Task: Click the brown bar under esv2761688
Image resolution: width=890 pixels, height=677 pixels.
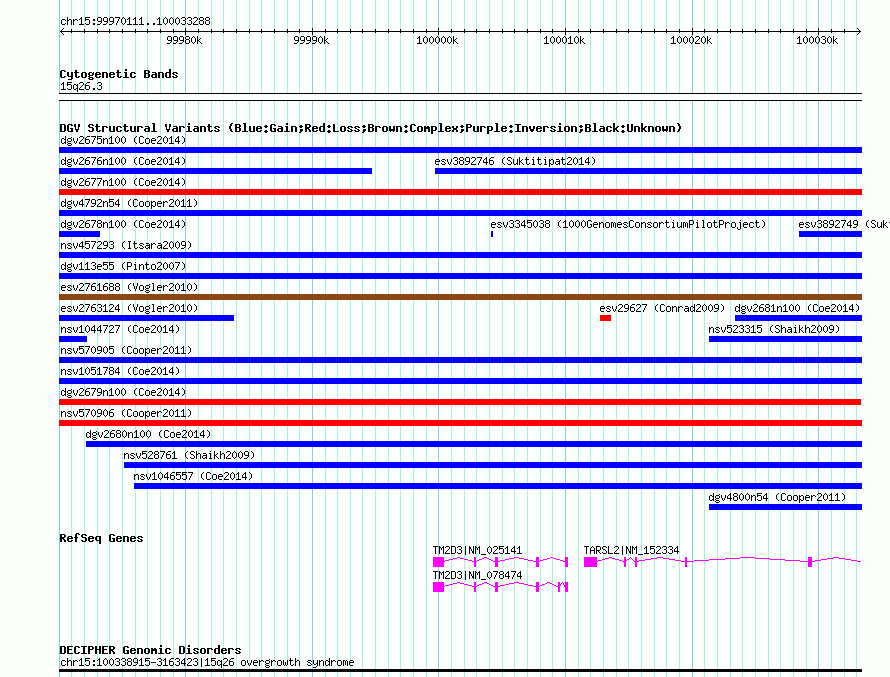Action: coord(460,297)
